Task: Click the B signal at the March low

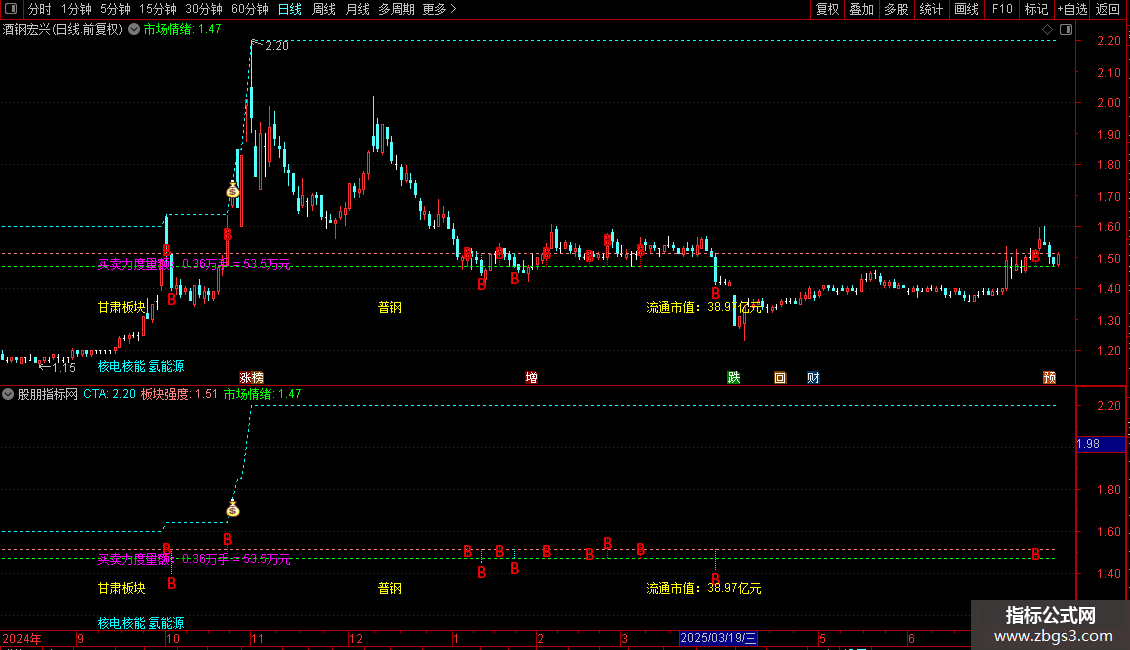Action: 715,293
